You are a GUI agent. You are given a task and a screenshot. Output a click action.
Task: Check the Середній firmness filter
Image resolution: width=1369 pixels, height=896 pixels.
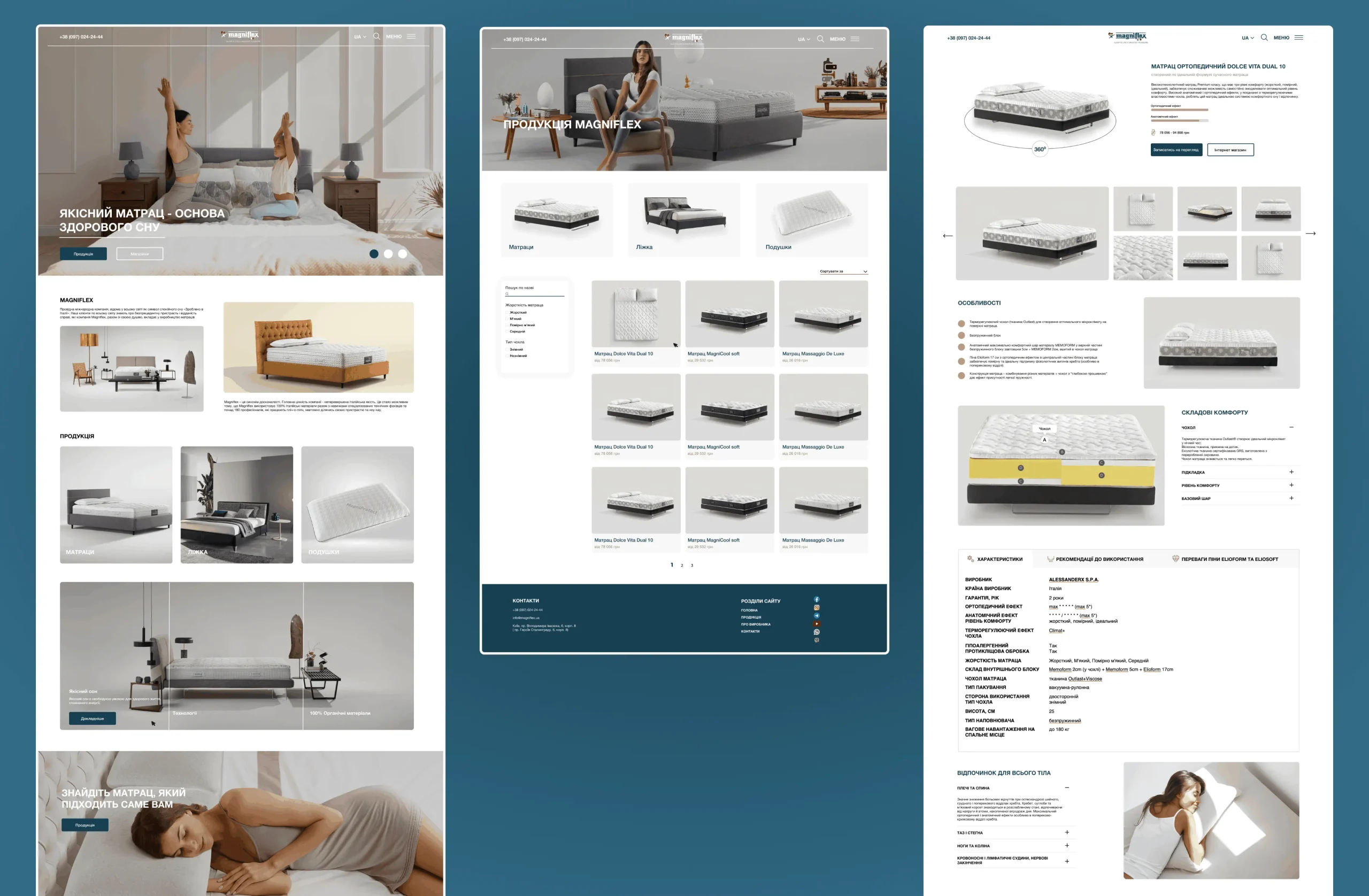(x=507, y=331)
